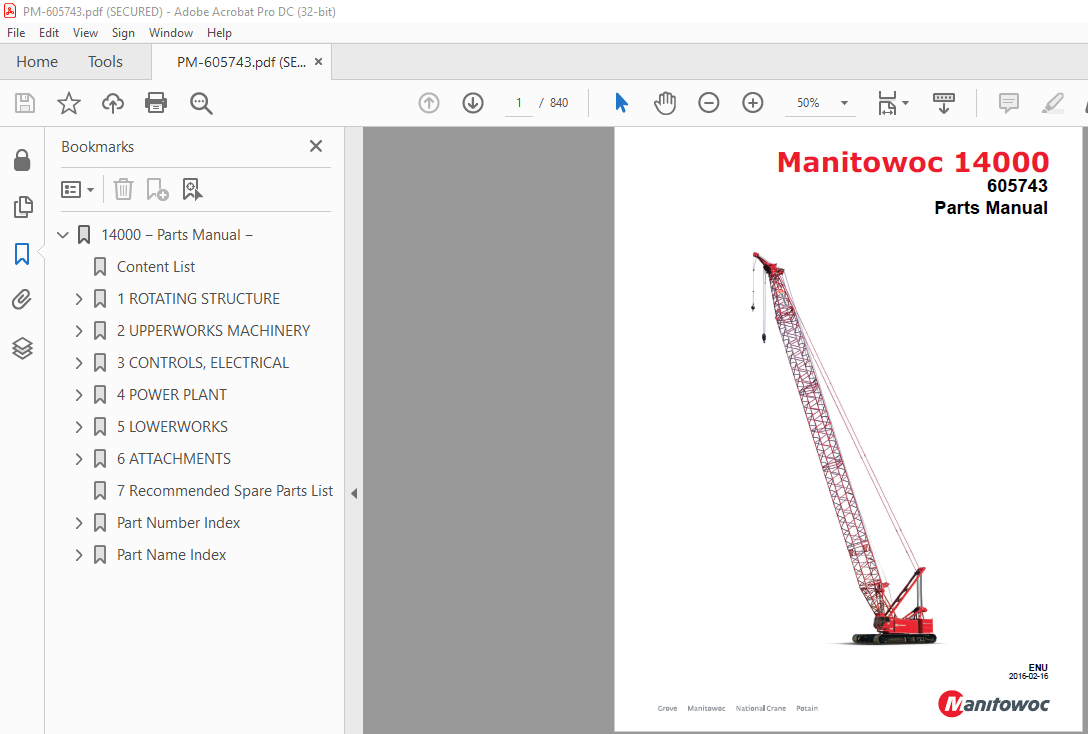1088x734 pixels.
Task: Go to 1 ROTATING STRUCTURE bookmark
Action: click(x=198, y=299)
